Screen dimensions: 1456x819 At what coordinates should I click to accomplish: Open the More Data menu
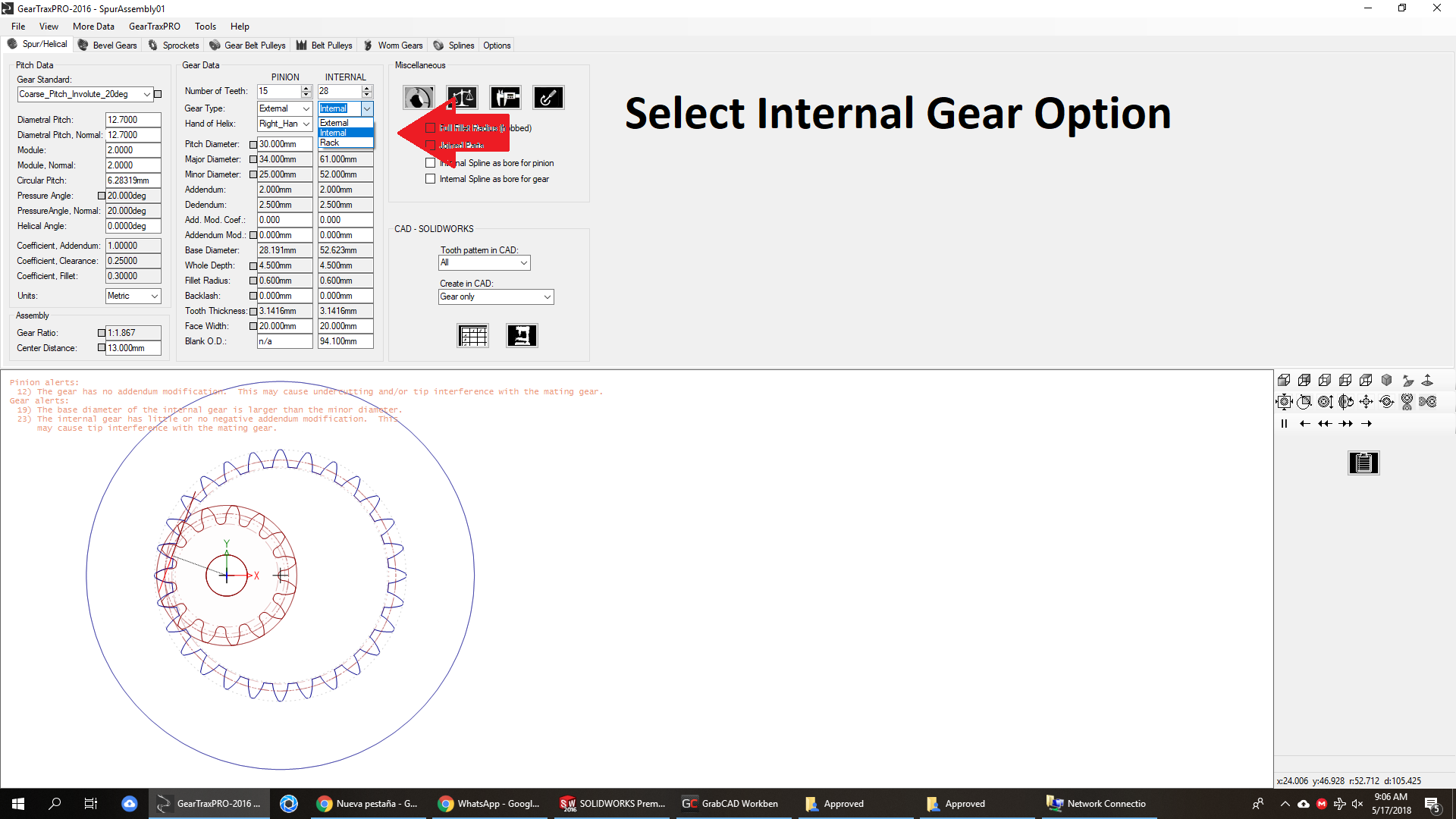pyautogui.click(x=93, y=27)
